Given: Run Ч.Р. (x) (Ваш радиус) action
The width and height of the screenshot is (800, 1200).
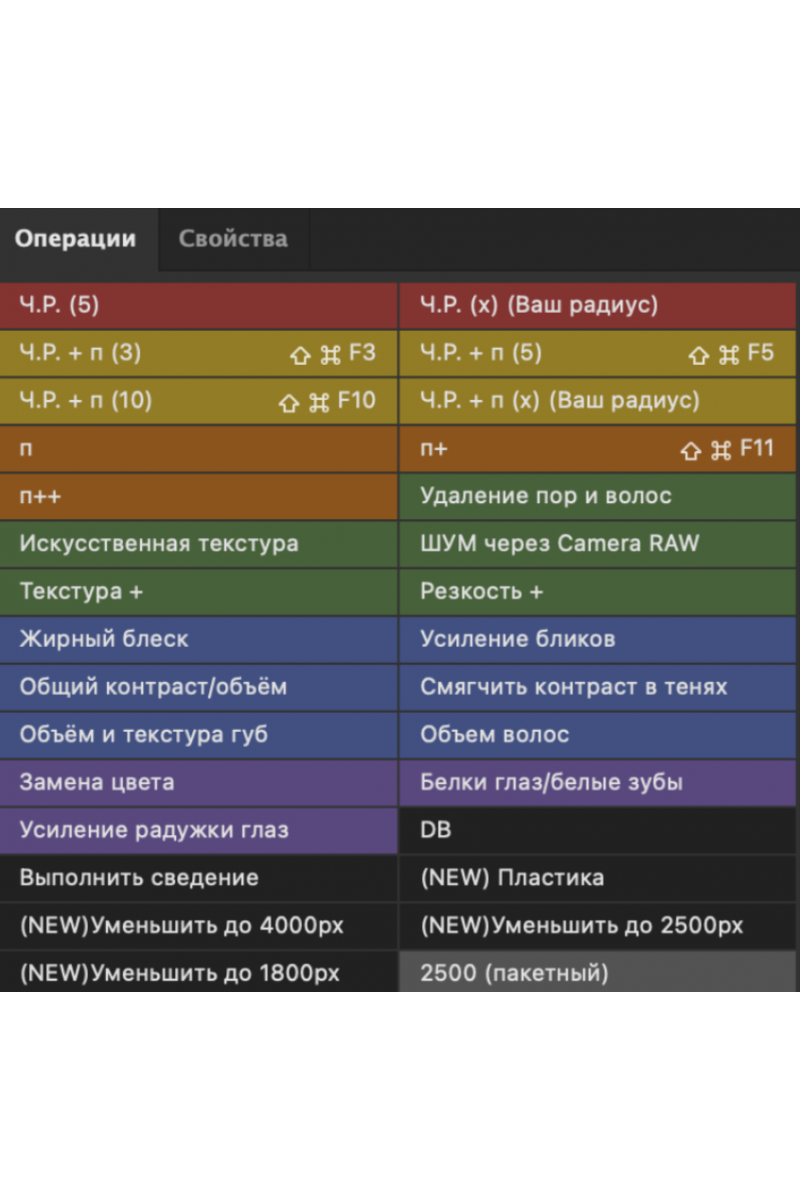Looking at the screenshot, I should pyautogui.click(x=597, y=305).
